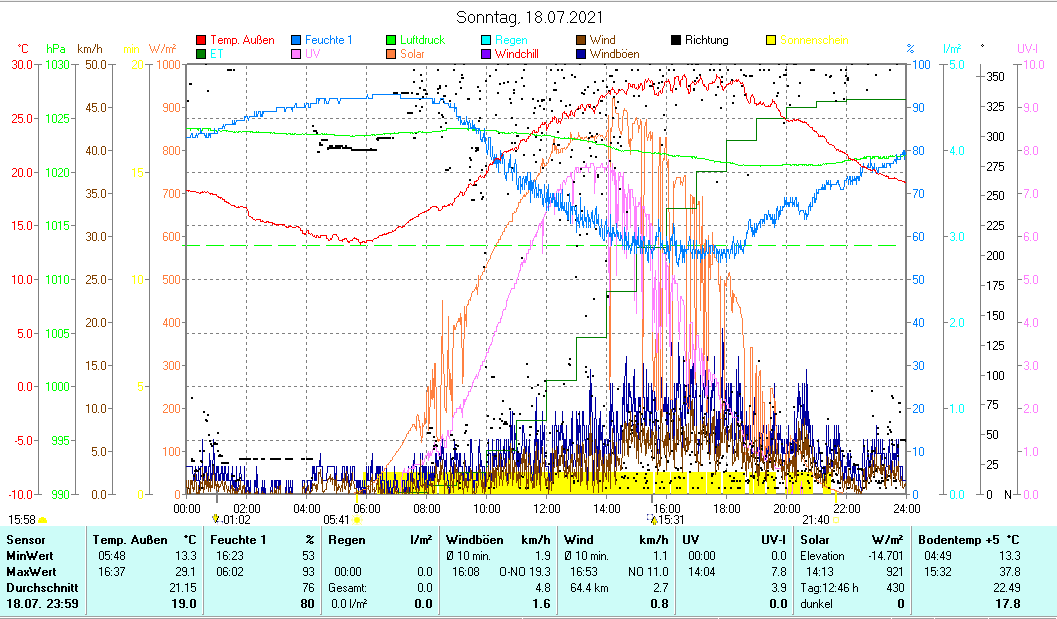Click the Windböen column header in table
The image size is (1057, 619).
click(475, 540)
